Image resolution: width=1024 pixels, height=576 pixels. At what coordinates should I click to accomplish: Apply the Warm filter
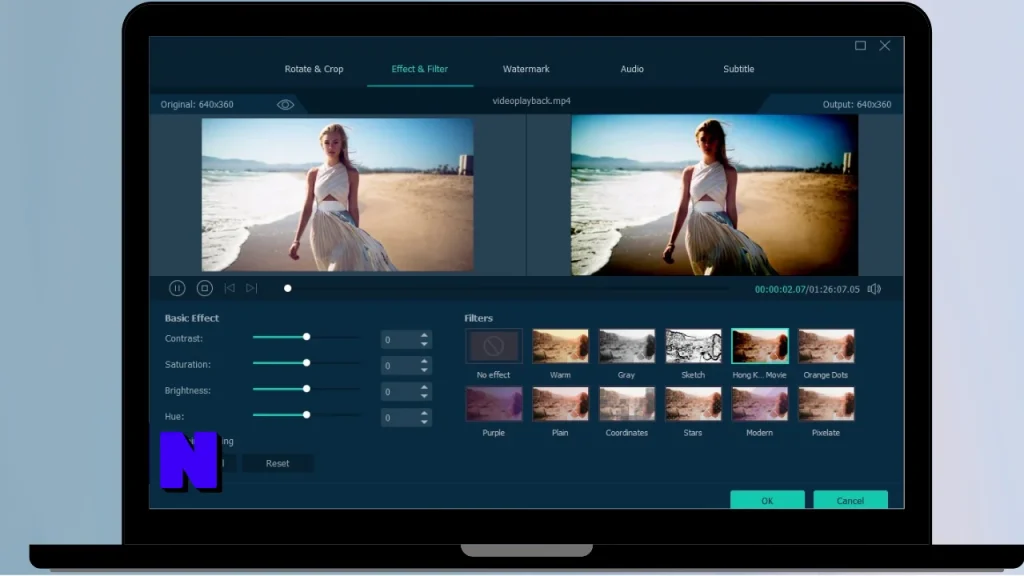560,346
